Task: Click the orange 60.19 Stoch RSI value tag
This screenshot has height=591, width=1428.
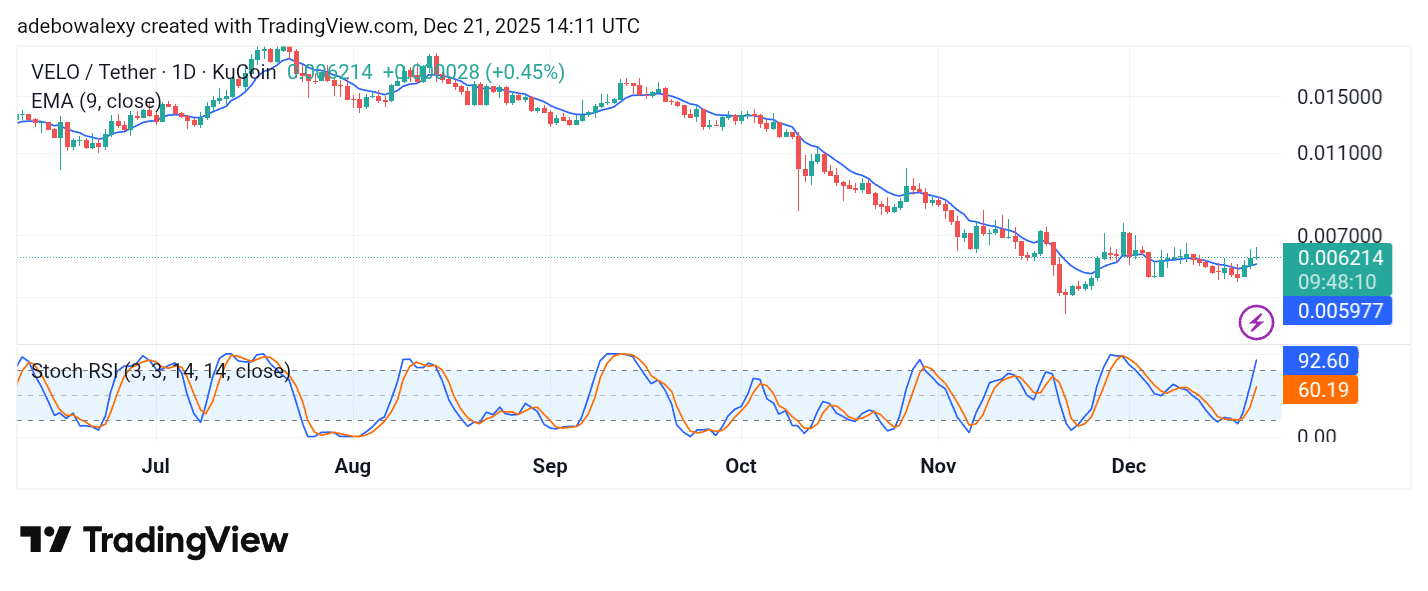Action: pyautogui.click(x=1323, y=389)
